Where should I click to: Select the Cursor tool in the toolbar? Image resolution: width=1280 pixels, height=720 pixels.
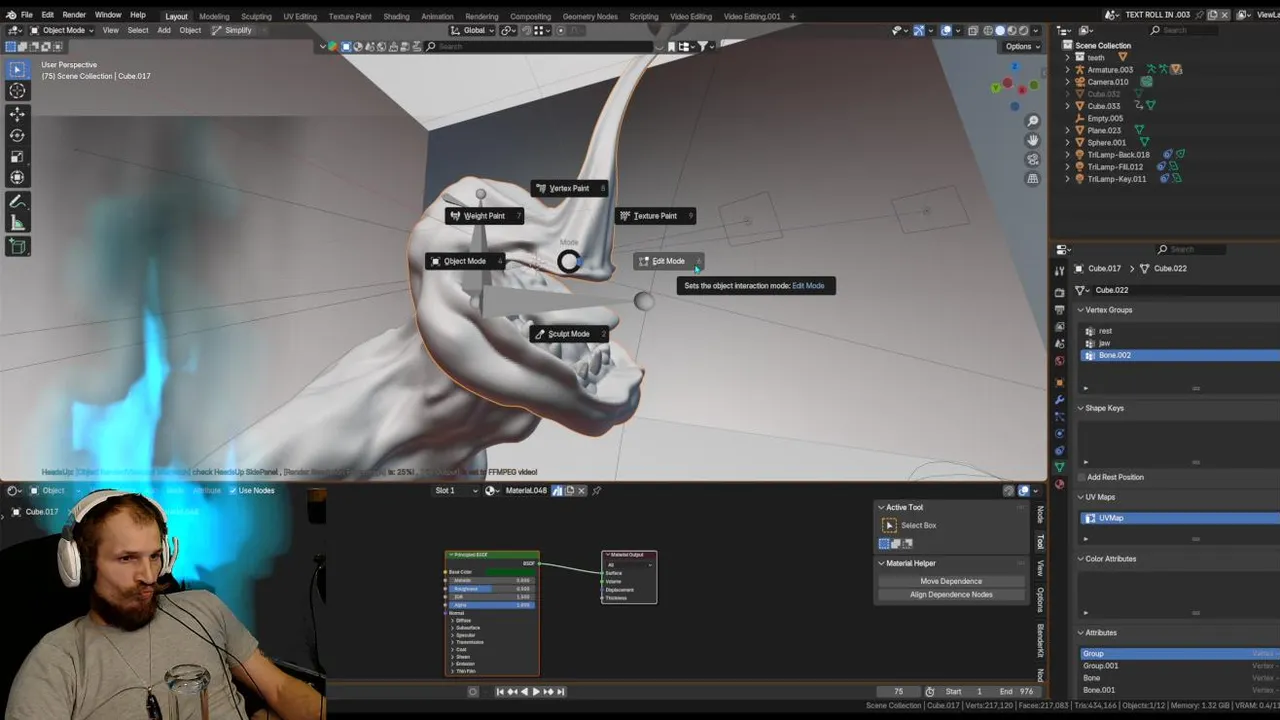click(x=17, y=91)
